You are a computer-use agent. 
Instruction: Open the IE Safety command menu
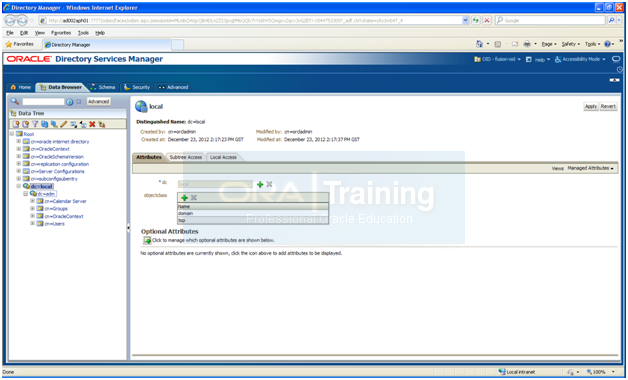(570, 44)
